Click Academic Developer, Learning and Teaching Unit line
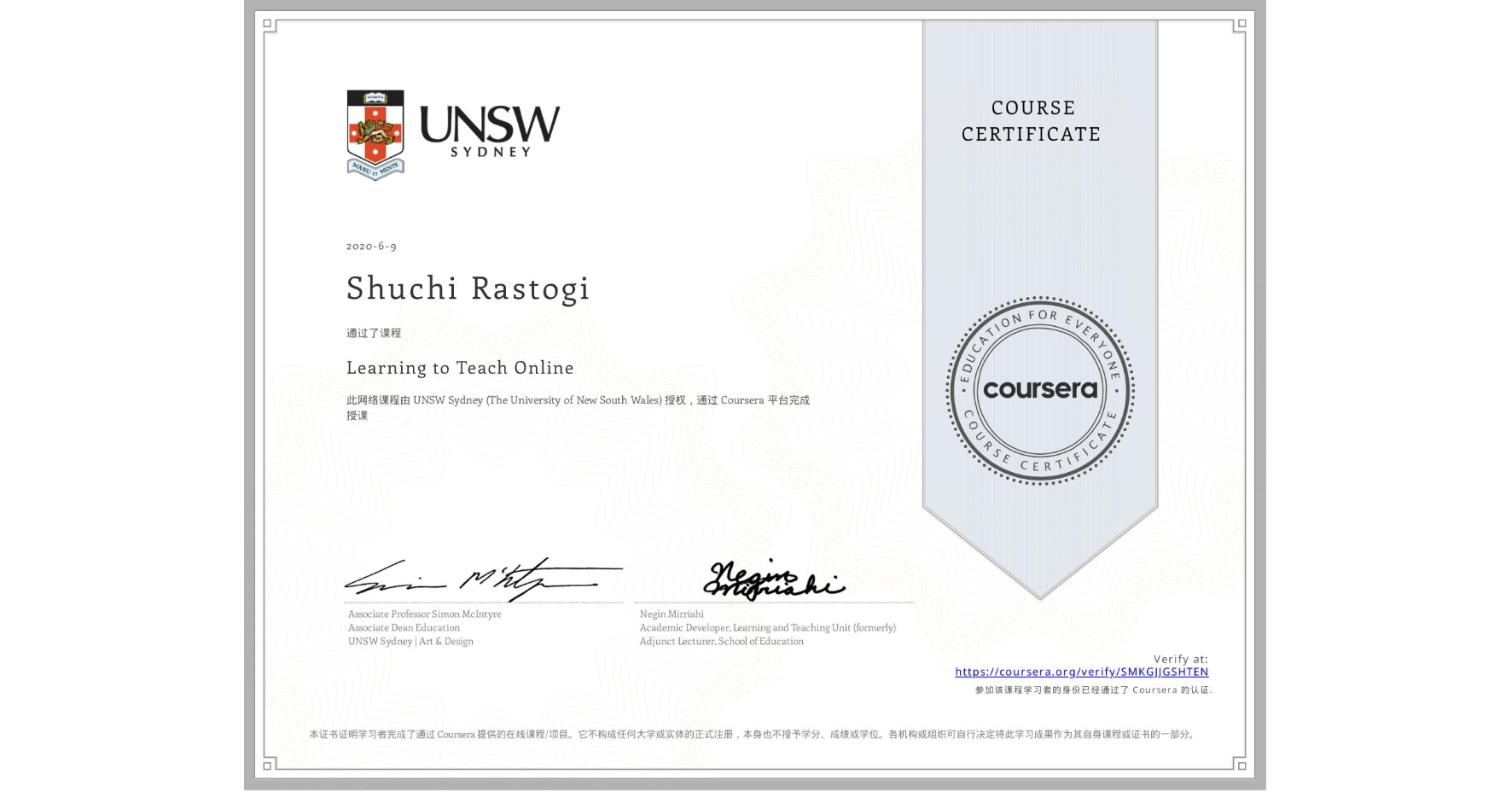The height and width of the screenshot is (792, 1512). (768, 627)
